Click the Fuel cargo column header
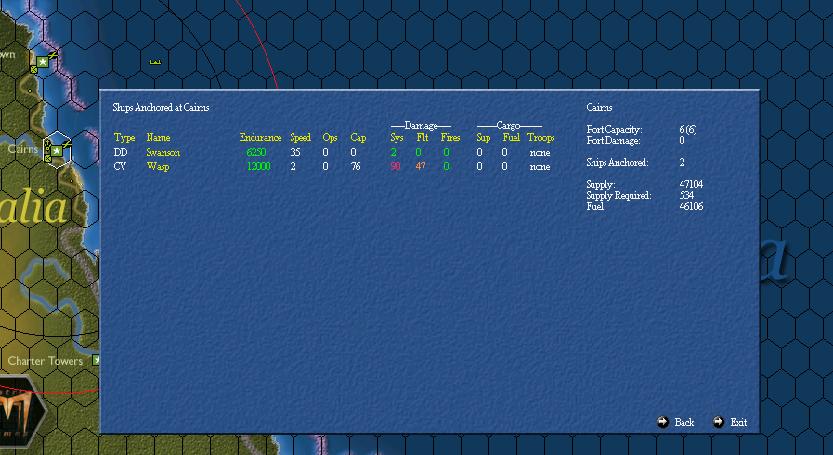The width and height of the screenshot is (833, 455). [511, 138]
